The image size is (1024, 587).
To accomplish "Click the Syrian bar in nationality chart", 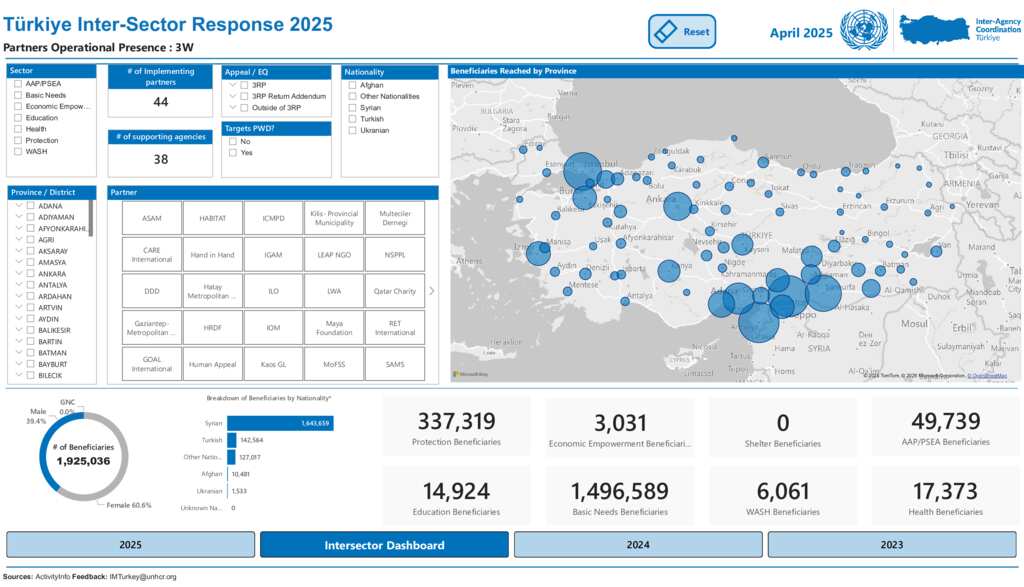I will 280,424.
